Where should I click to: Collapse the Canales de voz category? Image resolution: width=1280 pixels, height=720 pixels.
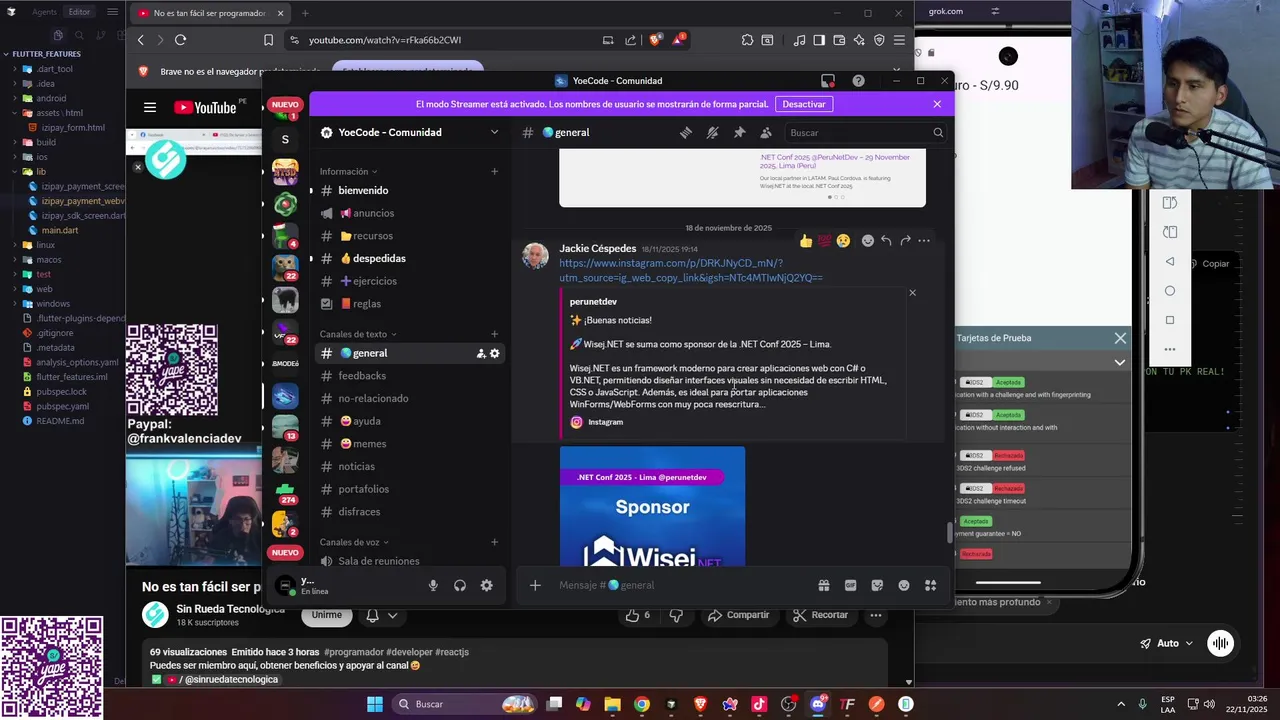tap(354, 542)
